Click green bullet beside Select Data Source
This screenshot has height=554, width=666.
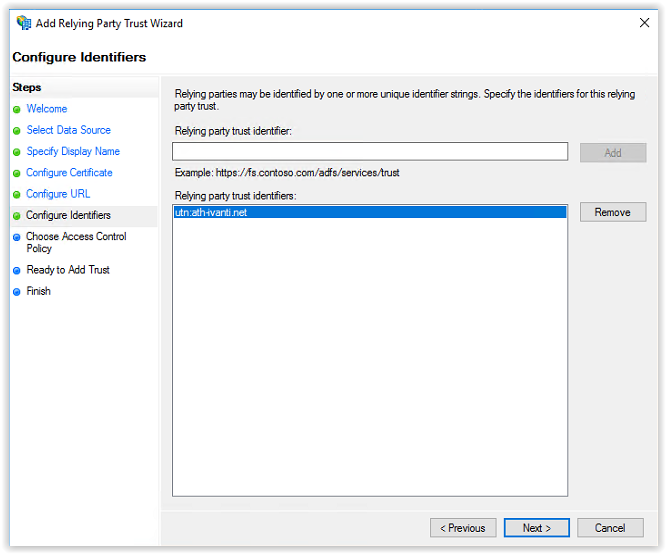17,131
